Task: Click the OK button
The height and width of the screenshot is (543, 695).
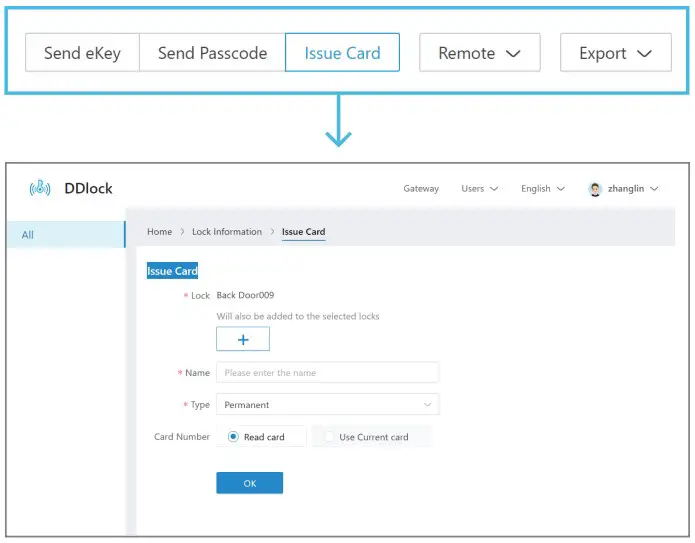Action: tap(250, 483)
